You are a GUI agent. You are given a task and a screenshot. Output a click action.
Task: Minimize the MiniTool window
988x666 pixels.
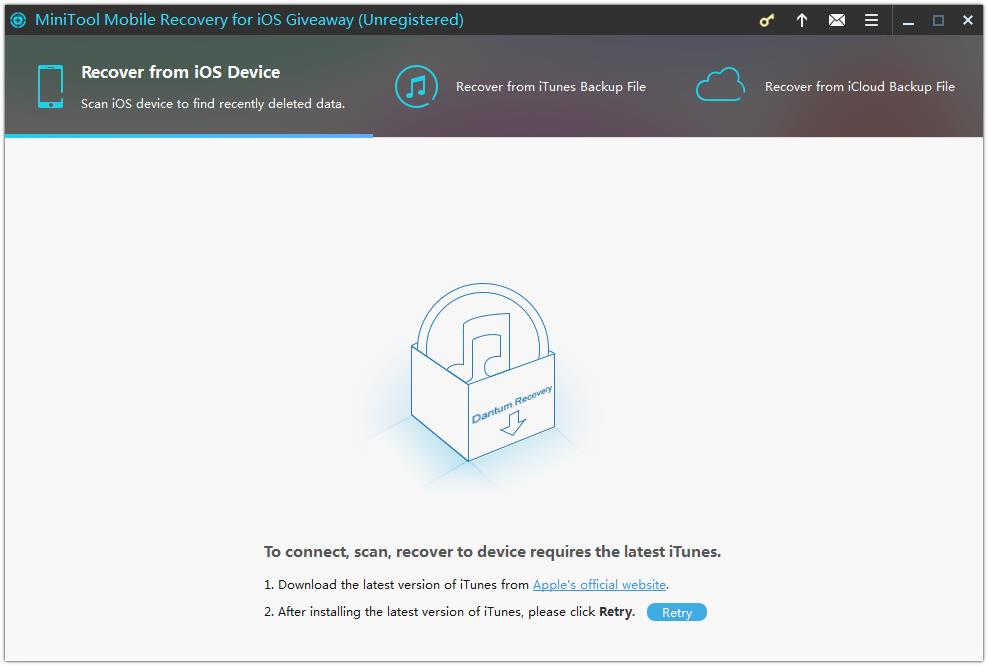point(908,21)
